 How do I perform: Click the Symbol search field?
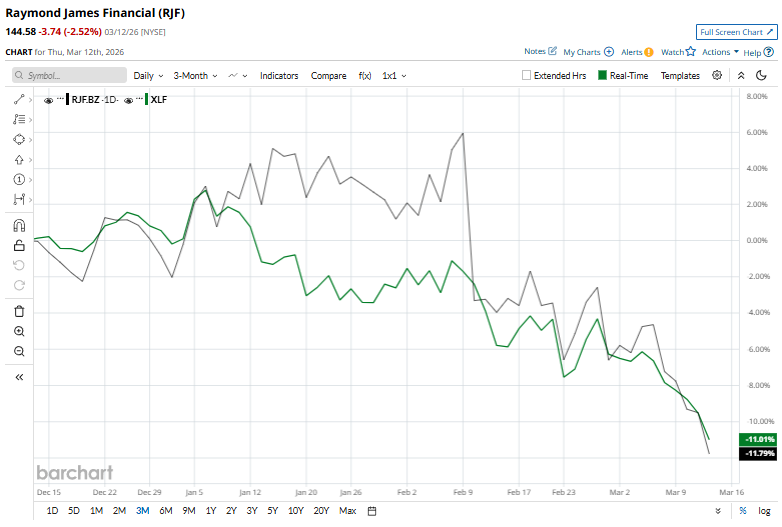pyautogui.click(x=70, y=75)
